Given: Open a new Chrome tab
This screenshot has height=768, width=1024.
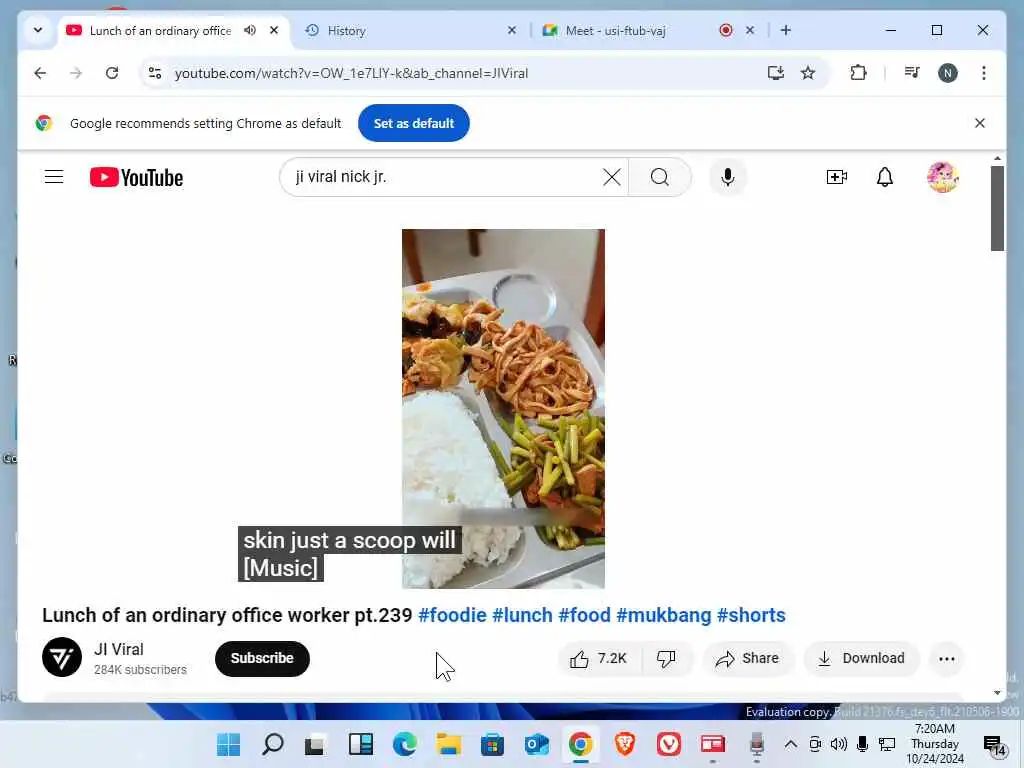Looking at the screenshot, I should click(786, 30).
